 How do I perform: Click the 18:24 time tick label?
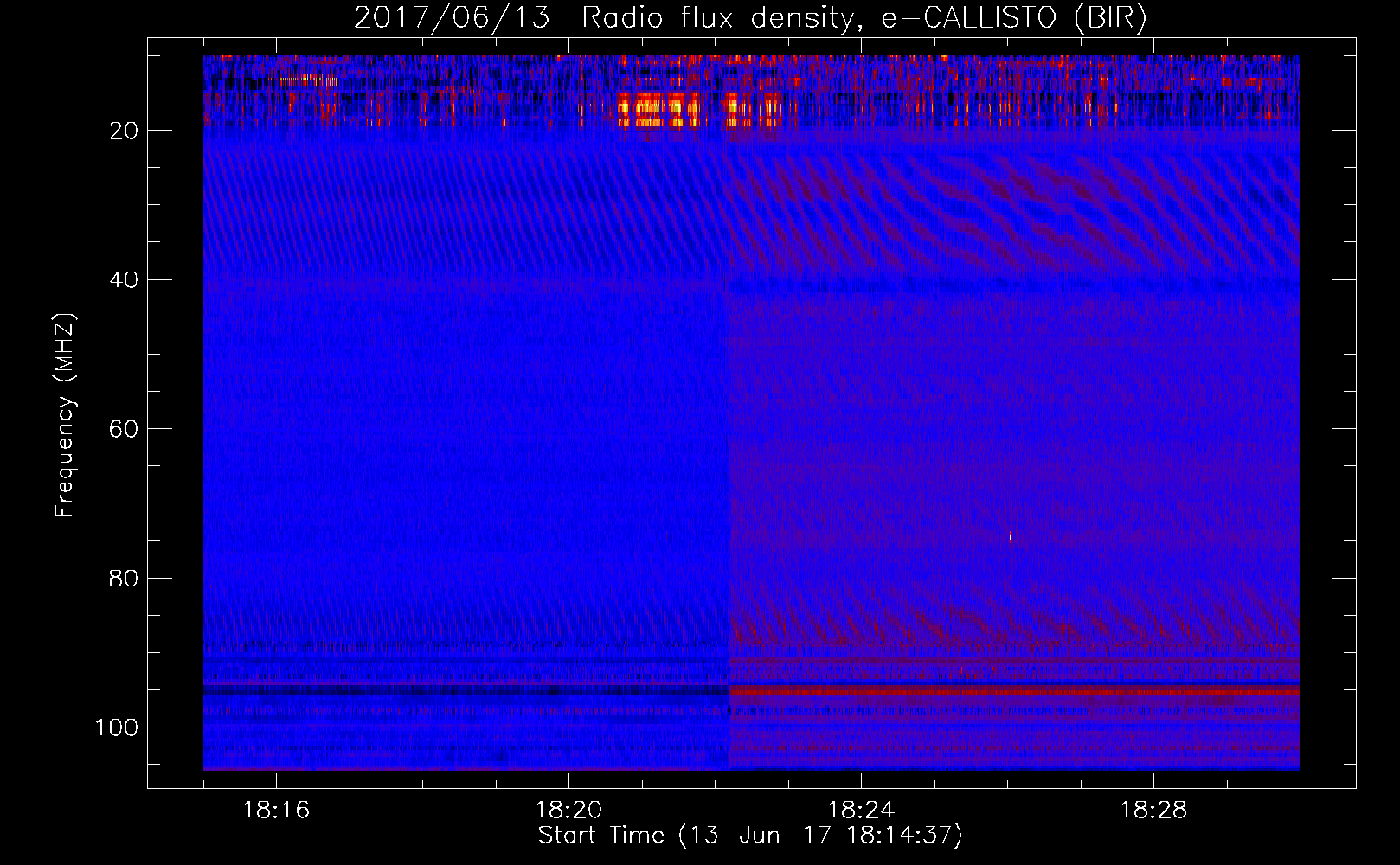click(x=861, y=811)
